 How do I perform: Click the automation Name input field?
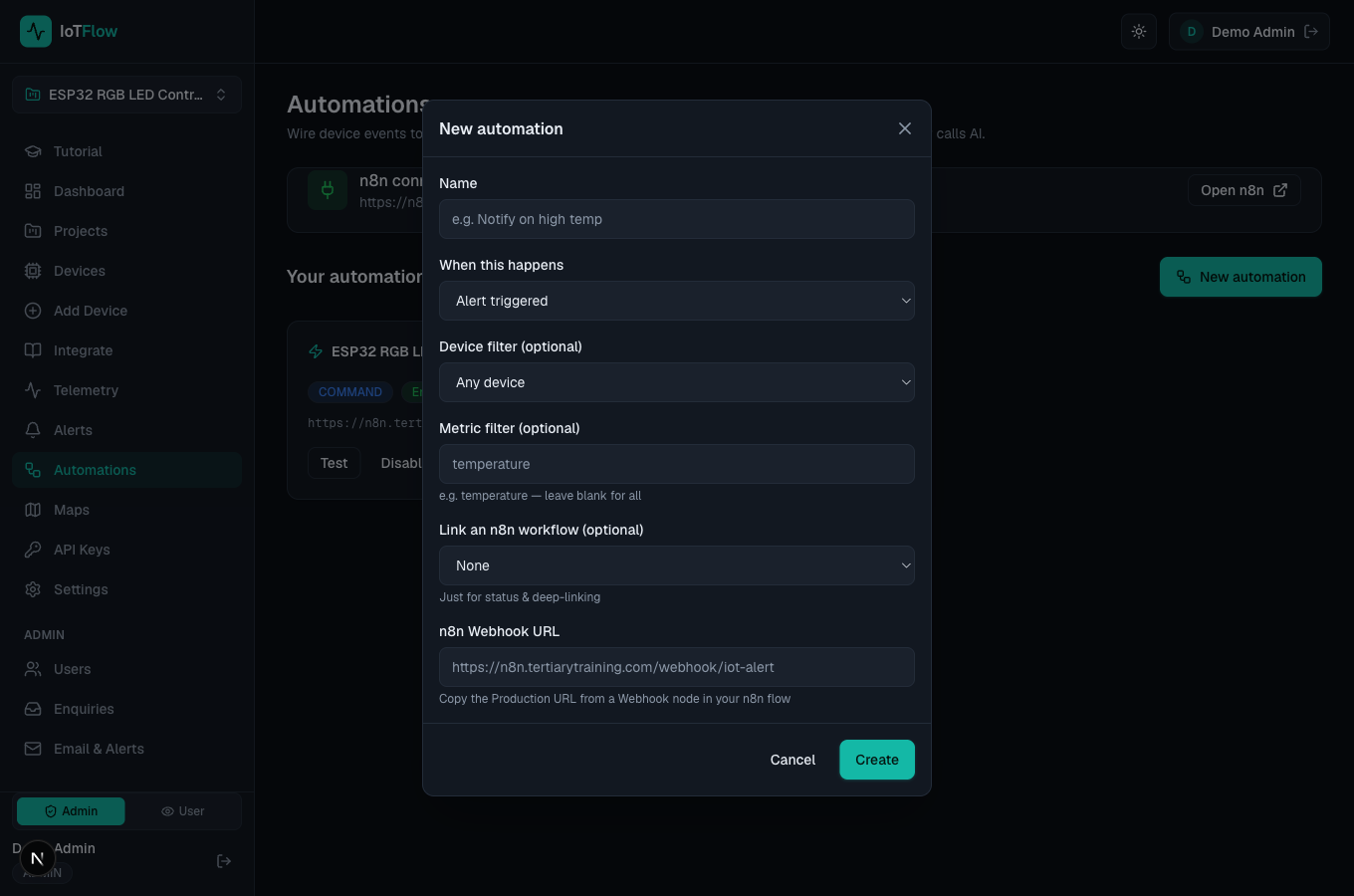(x=677, y=219)
